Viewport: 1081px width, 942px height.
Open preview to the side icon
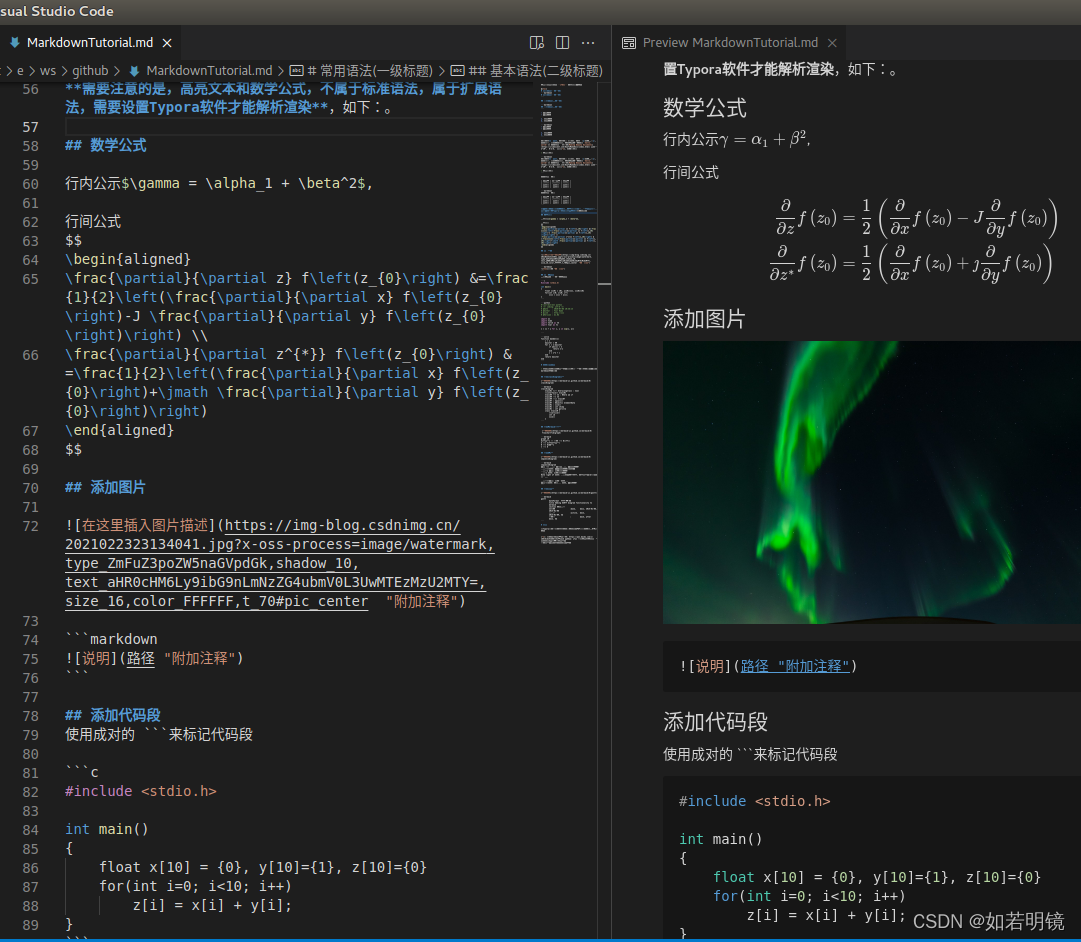pyautogui.click(x=536, y=43)
